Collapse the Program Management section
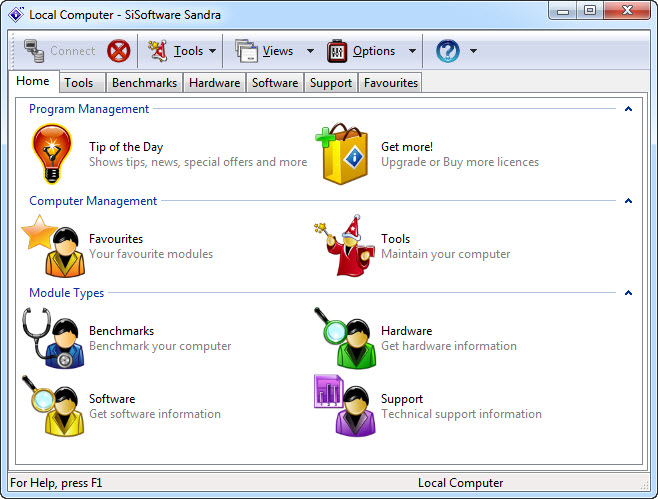The width and height of the screenshot is (658, 499). point(628,109)
